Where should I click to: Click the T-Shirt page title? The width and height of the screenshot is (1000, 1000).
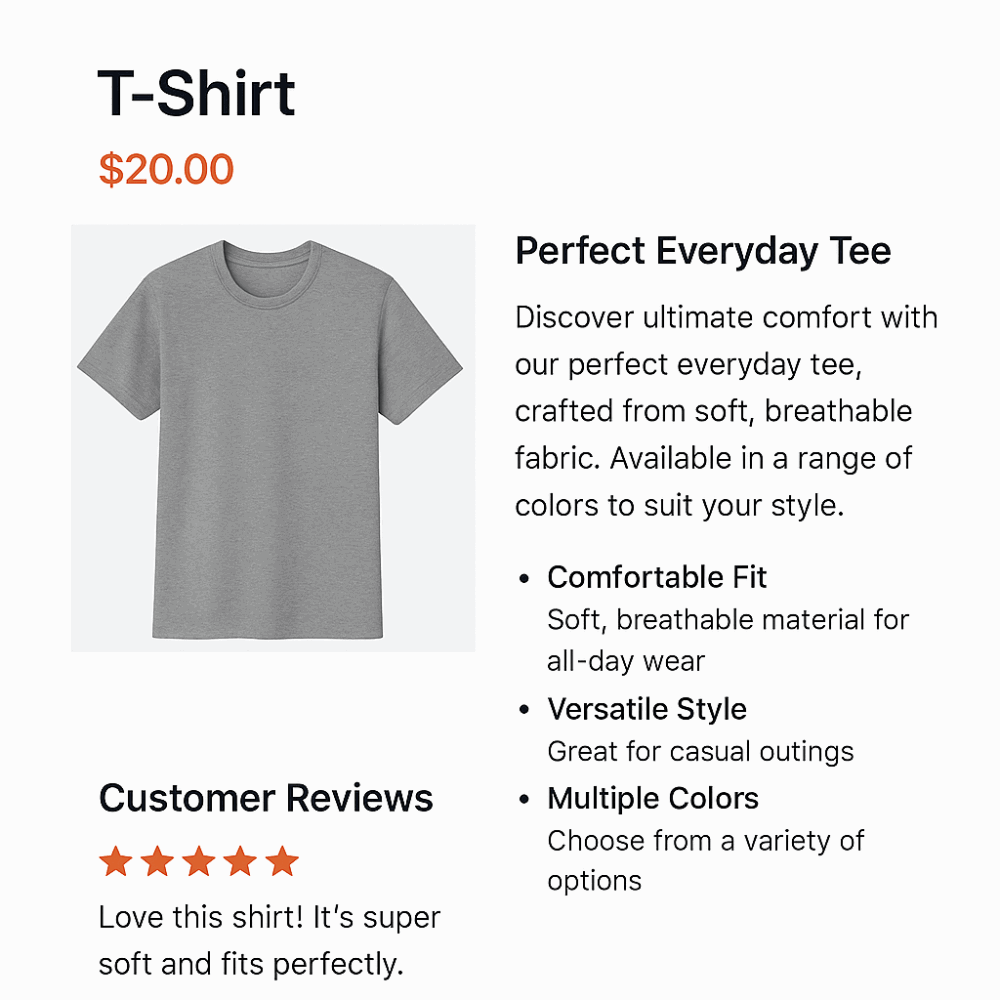pyautogui.click(x=196, y=94)
